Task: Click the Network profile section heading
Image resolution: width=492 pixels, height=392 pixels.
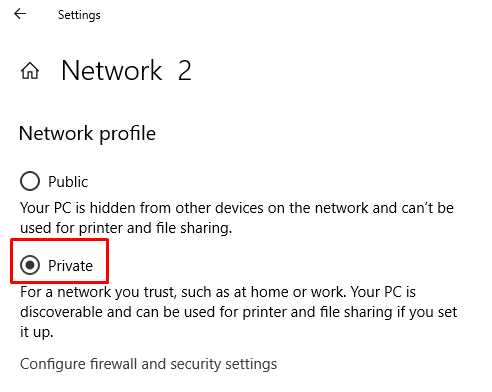Action: (87, 134)
